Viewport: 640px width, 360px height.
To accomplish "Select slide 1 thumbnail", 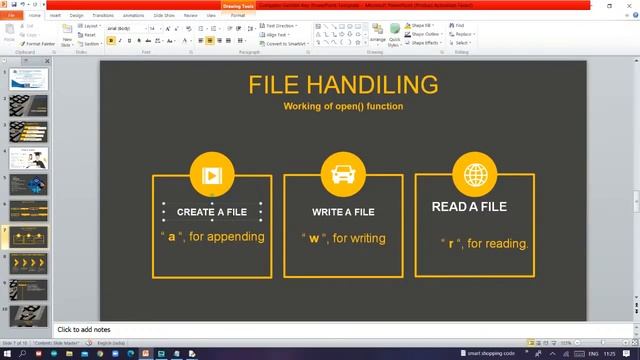I will 29,79.
